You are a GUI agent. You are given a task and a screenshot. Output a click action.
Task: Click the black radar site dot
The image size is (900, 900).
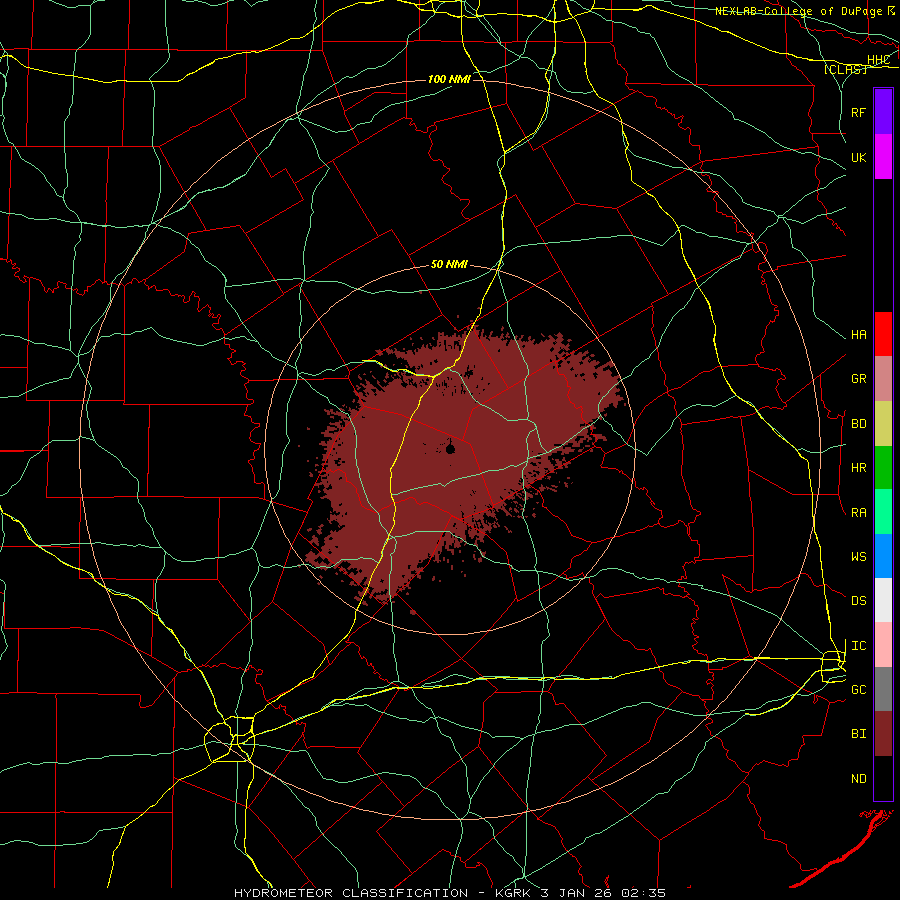click(x=451, y=449)
